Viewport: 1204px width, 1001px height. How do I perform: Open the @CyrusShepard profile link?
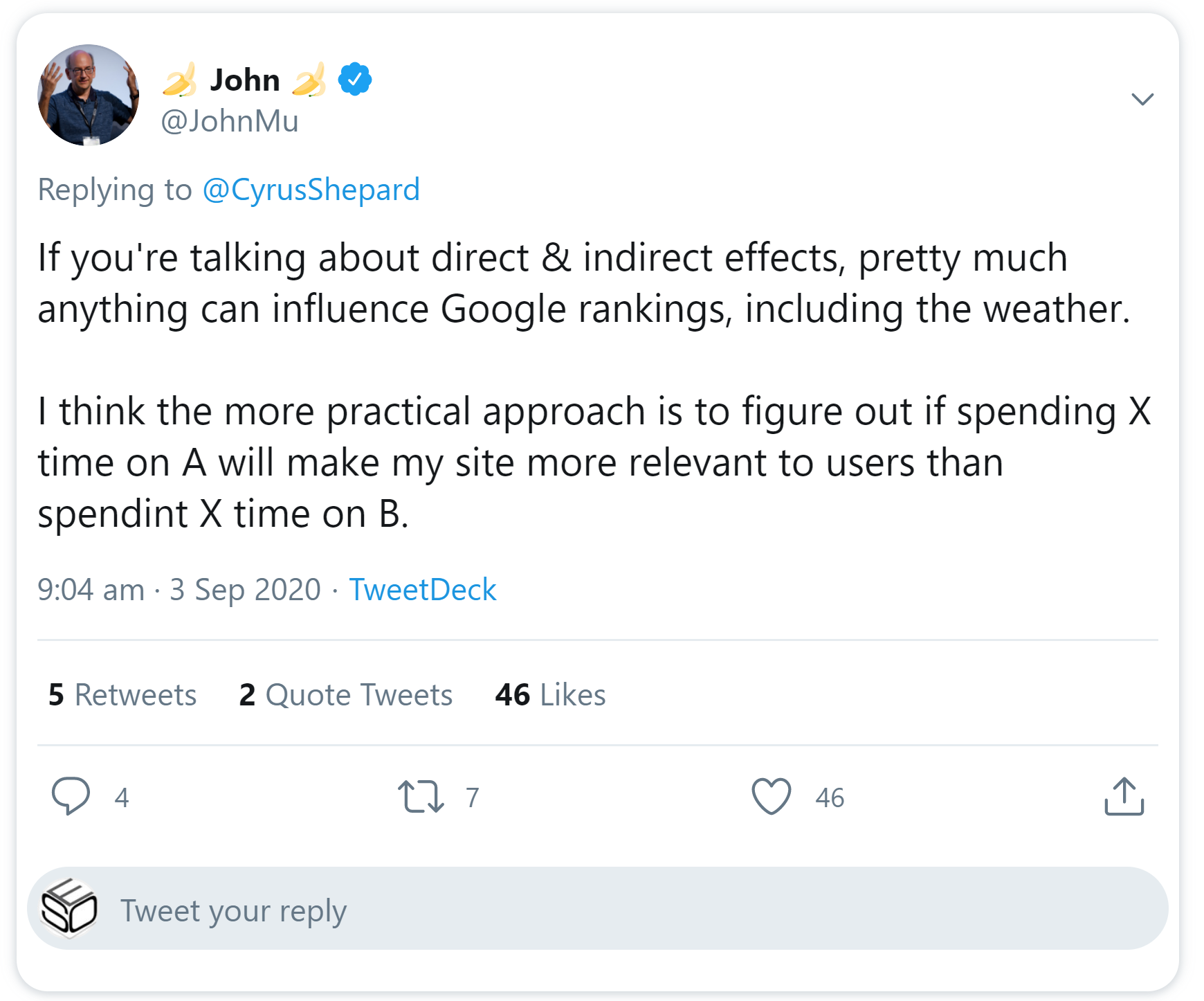coord(310,188)
